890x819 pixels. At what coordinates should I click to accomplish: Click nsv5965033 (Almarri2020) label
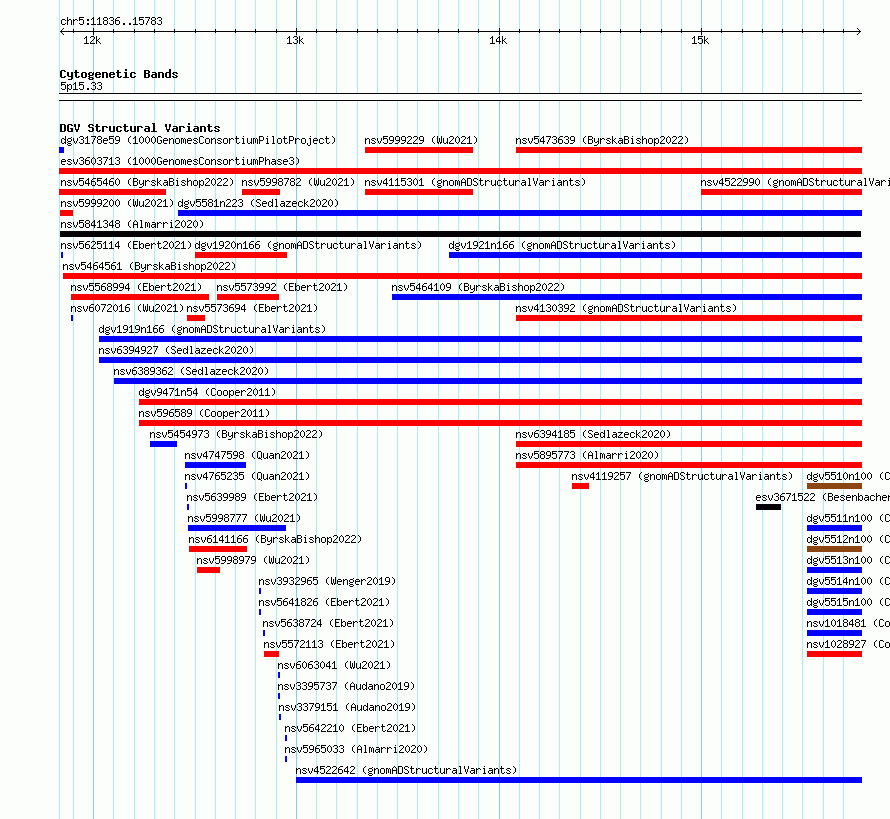pos(356,749)
